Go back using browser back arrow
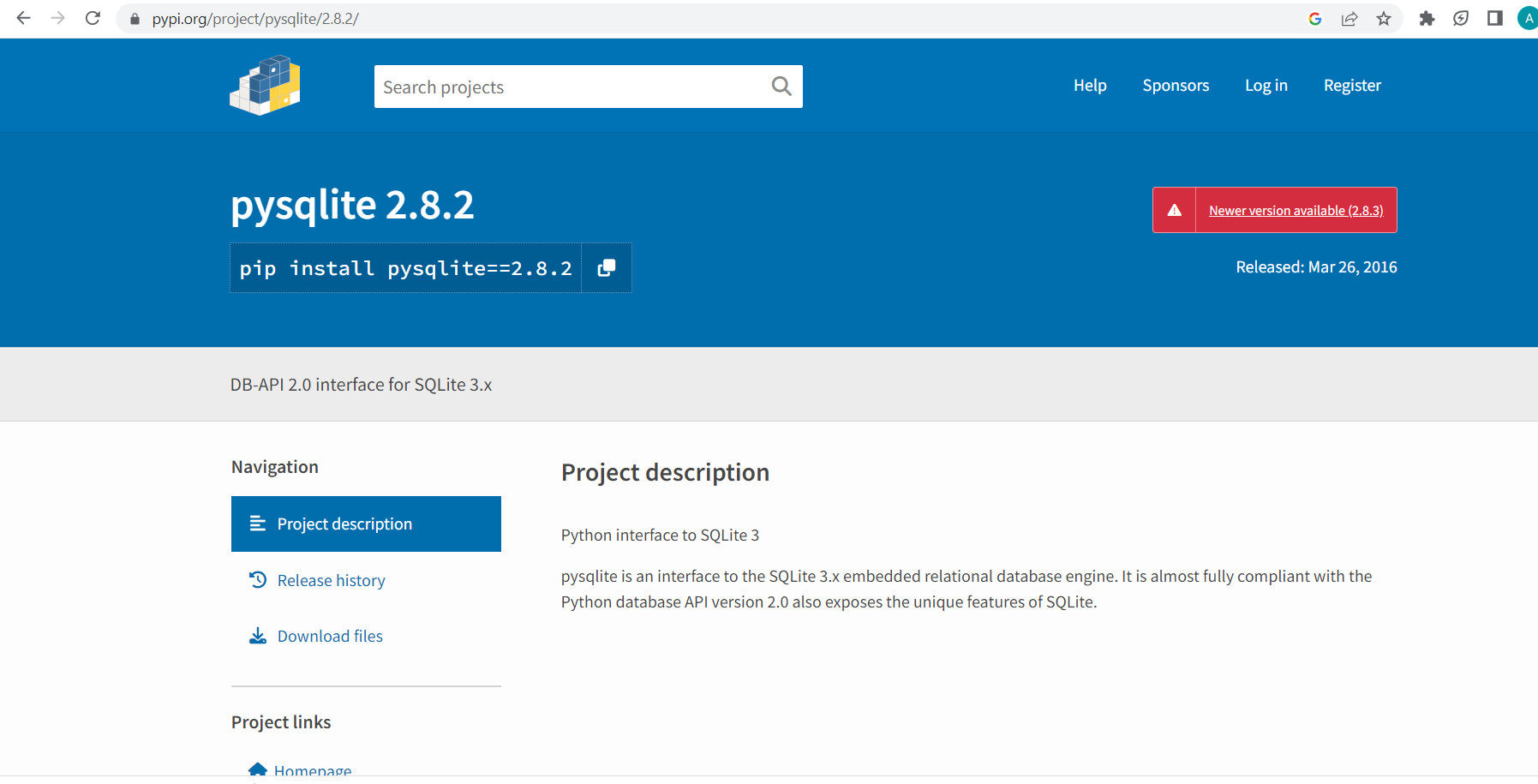1538x784 pixels. [x=23, y=18]
